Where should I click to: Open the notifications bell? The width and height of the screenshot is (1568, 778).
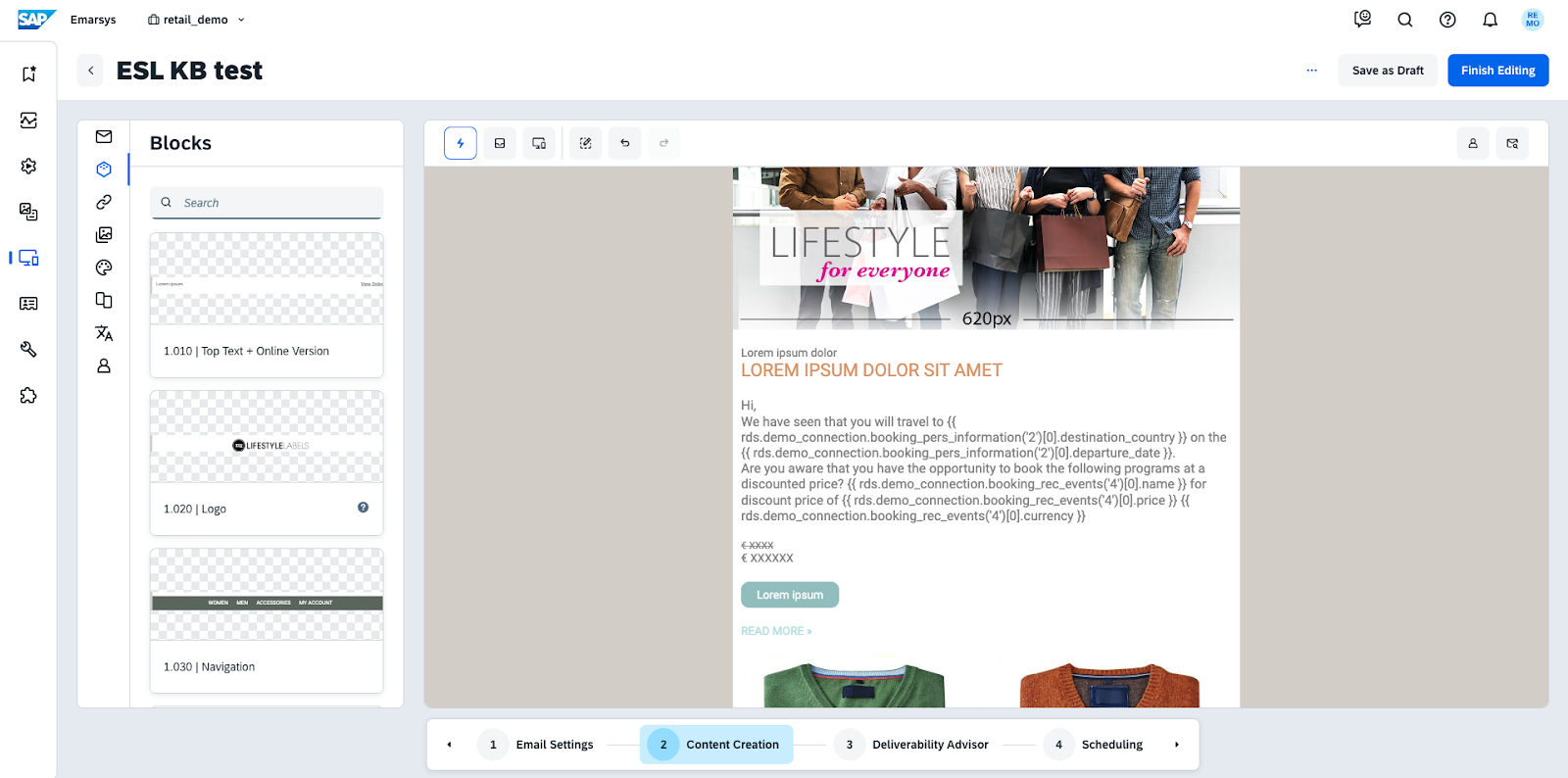(1491, 20)
